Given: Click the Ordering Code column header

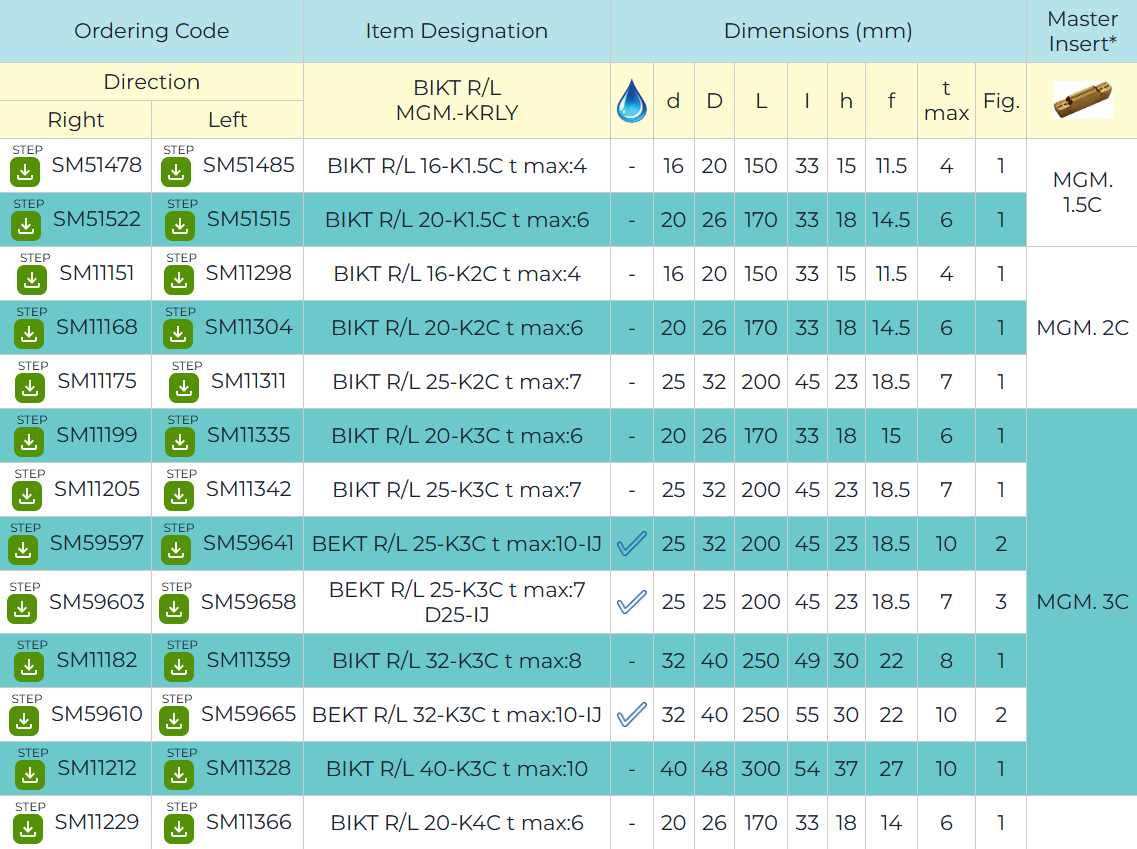Looking at the screenshot, I should 151,31.
